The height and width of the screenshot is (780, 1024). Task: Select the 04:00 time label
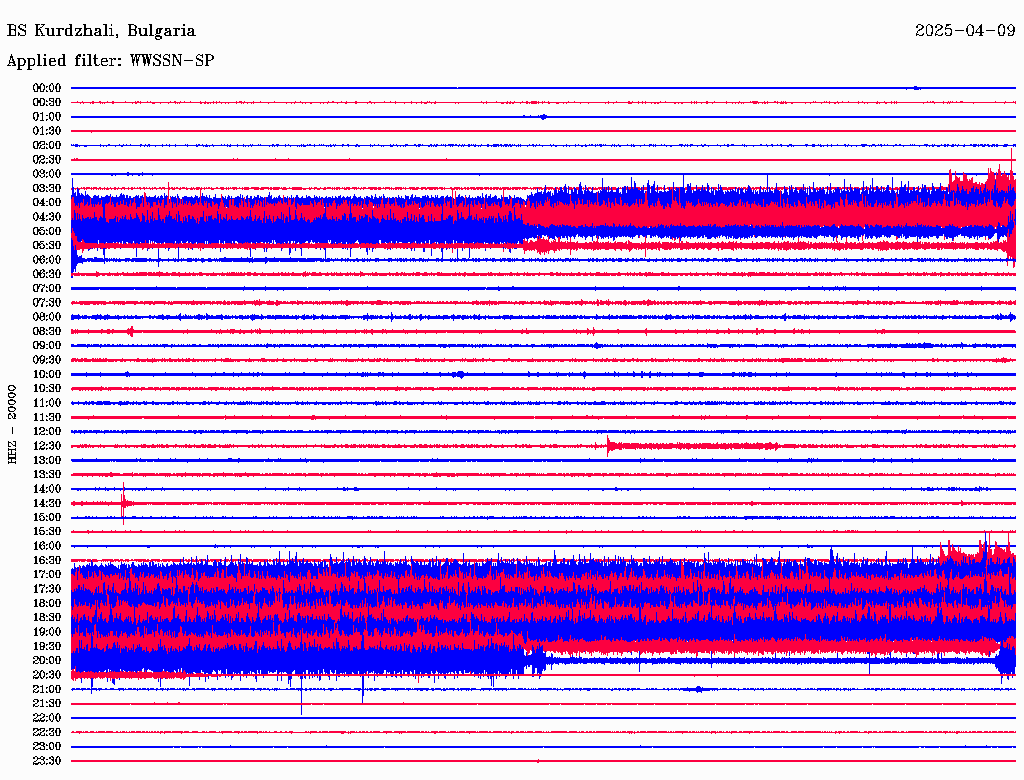[x=47, y=203]
